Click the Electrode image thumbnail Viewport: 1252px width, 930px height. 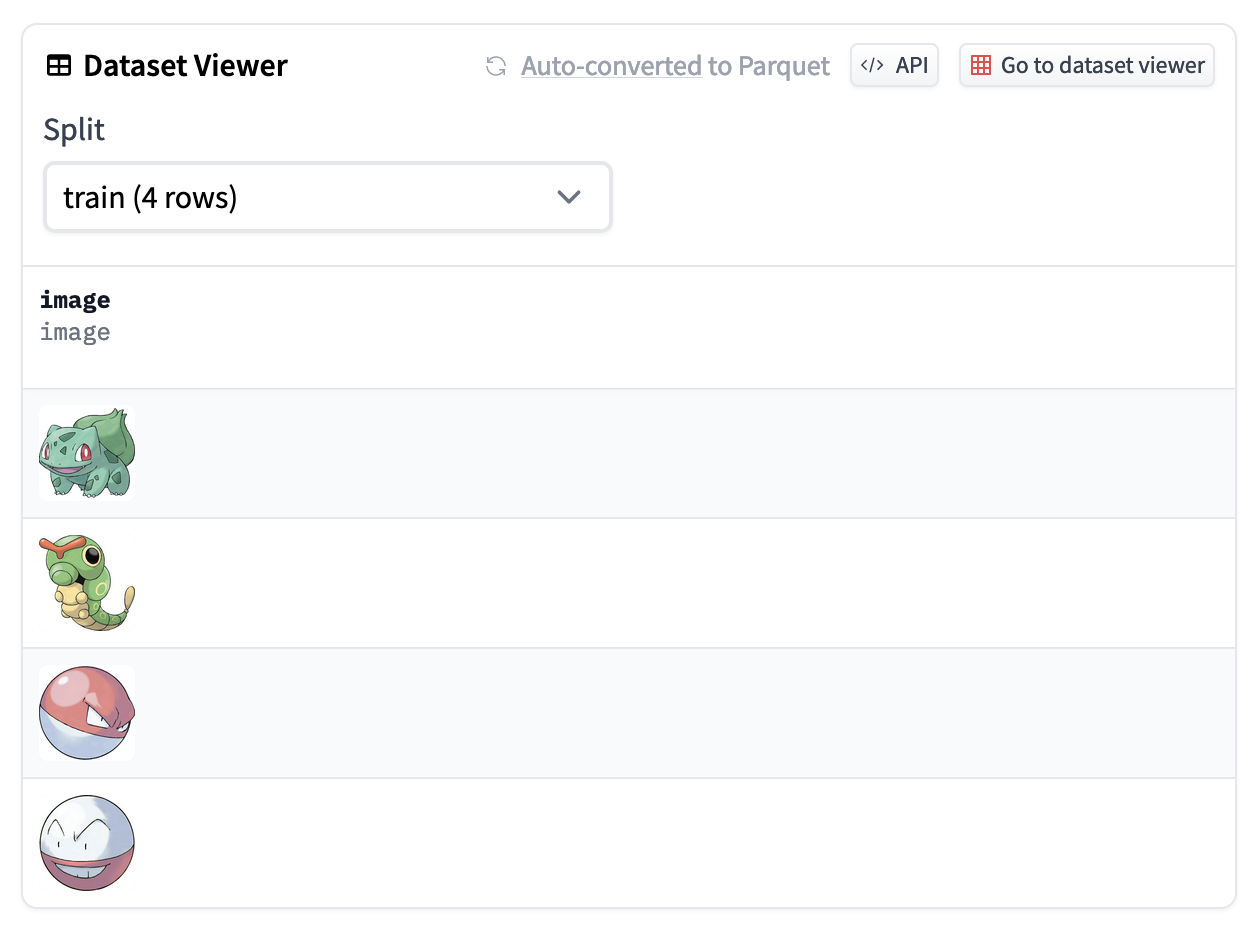coord(87,843)
